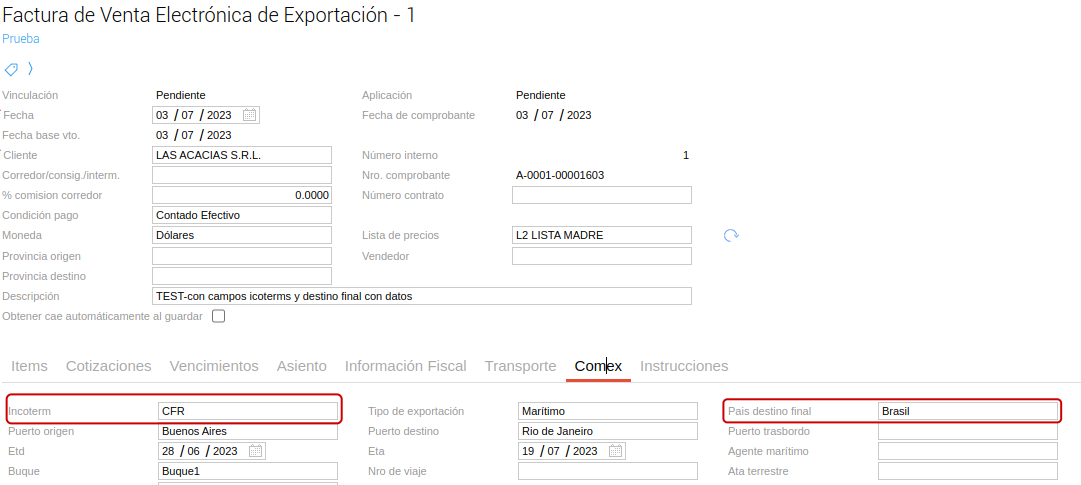Show the Transporte tab
The height and width of the screenshot is (485, 1081).
[x=520, y=366]
